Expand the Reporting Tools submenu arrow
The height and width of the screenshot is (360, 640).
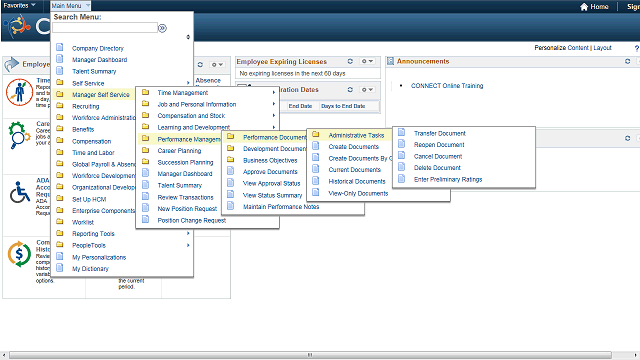[x=188, y=233]
